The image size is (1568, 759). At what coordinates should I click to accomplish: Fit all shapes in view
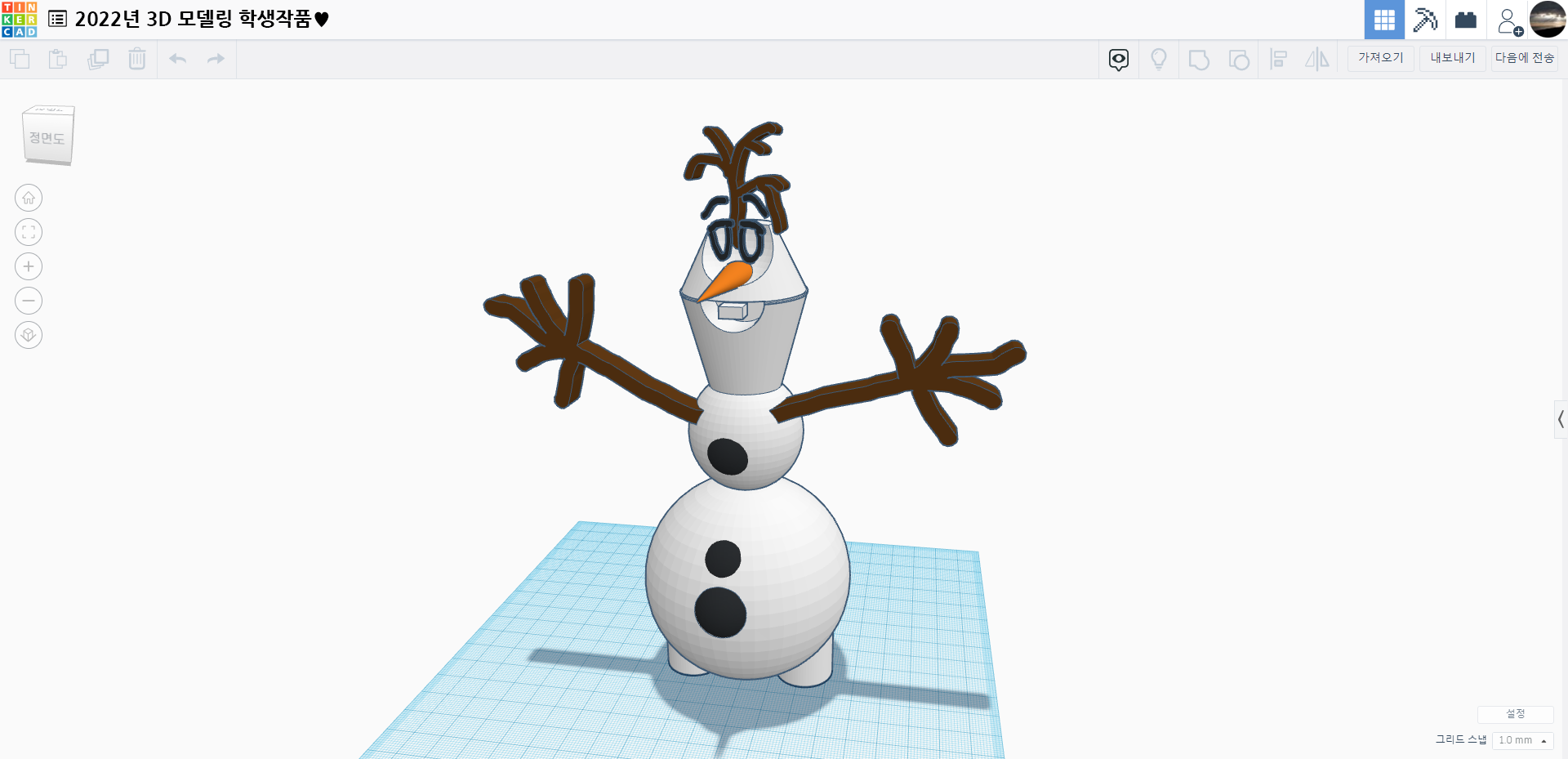[x=29, y=232]
